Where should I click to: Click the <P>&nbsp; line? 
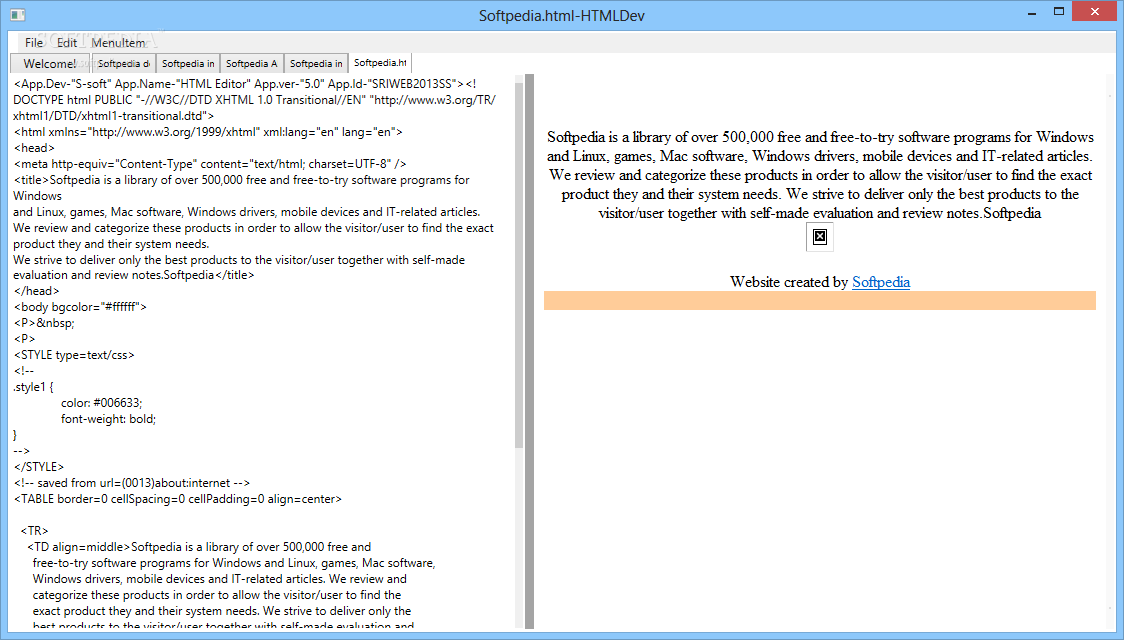(x=44, y=323)
